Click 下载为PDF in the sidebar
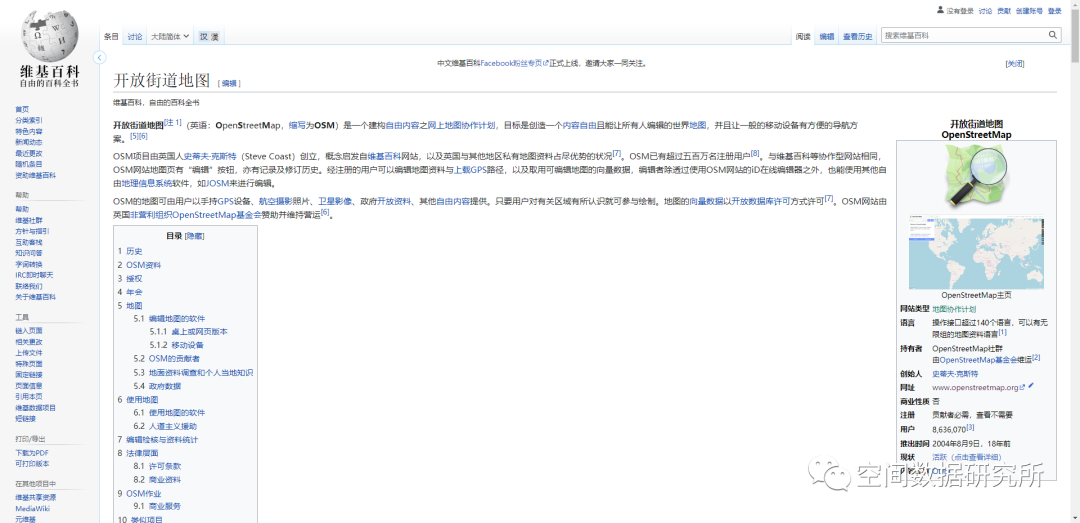 [32, 453]
